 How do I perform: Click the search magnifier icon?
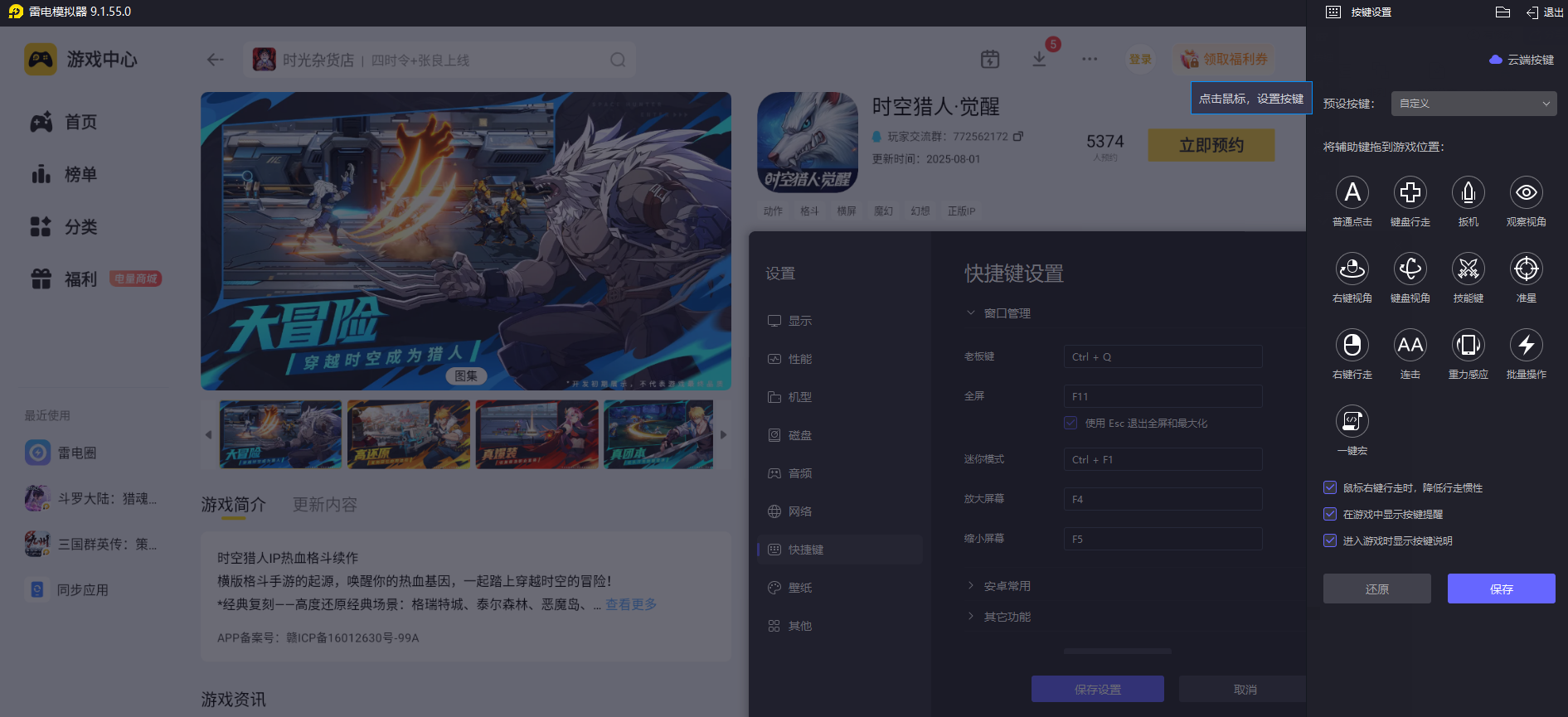(x=618, y=60)
